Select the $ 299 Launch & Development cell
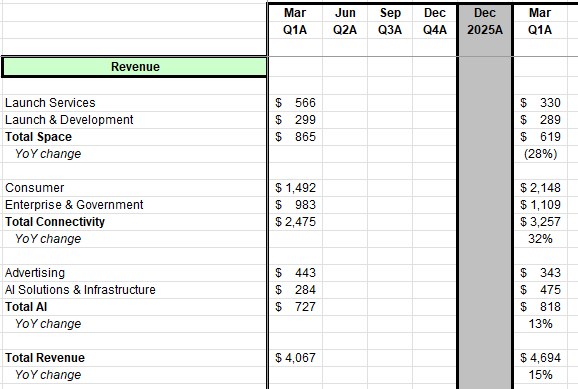 coord(295,119)
